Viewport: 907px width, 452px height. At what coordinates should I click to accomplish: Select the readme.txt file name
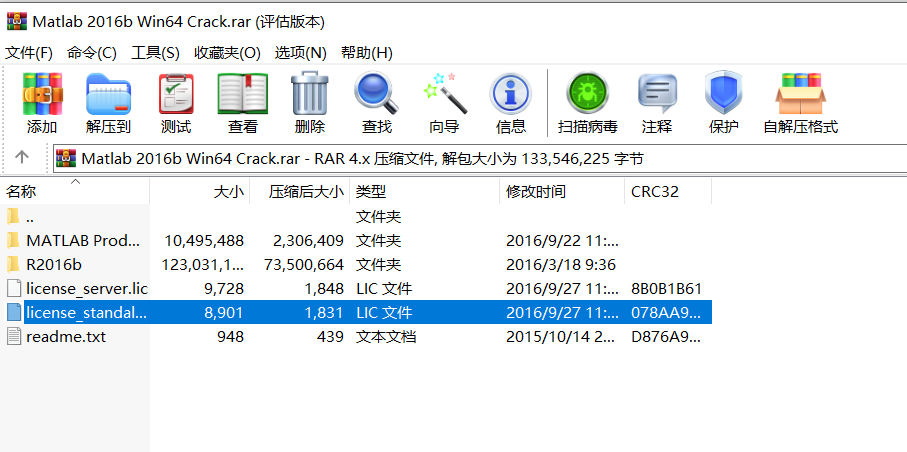(x=66, y=336)
